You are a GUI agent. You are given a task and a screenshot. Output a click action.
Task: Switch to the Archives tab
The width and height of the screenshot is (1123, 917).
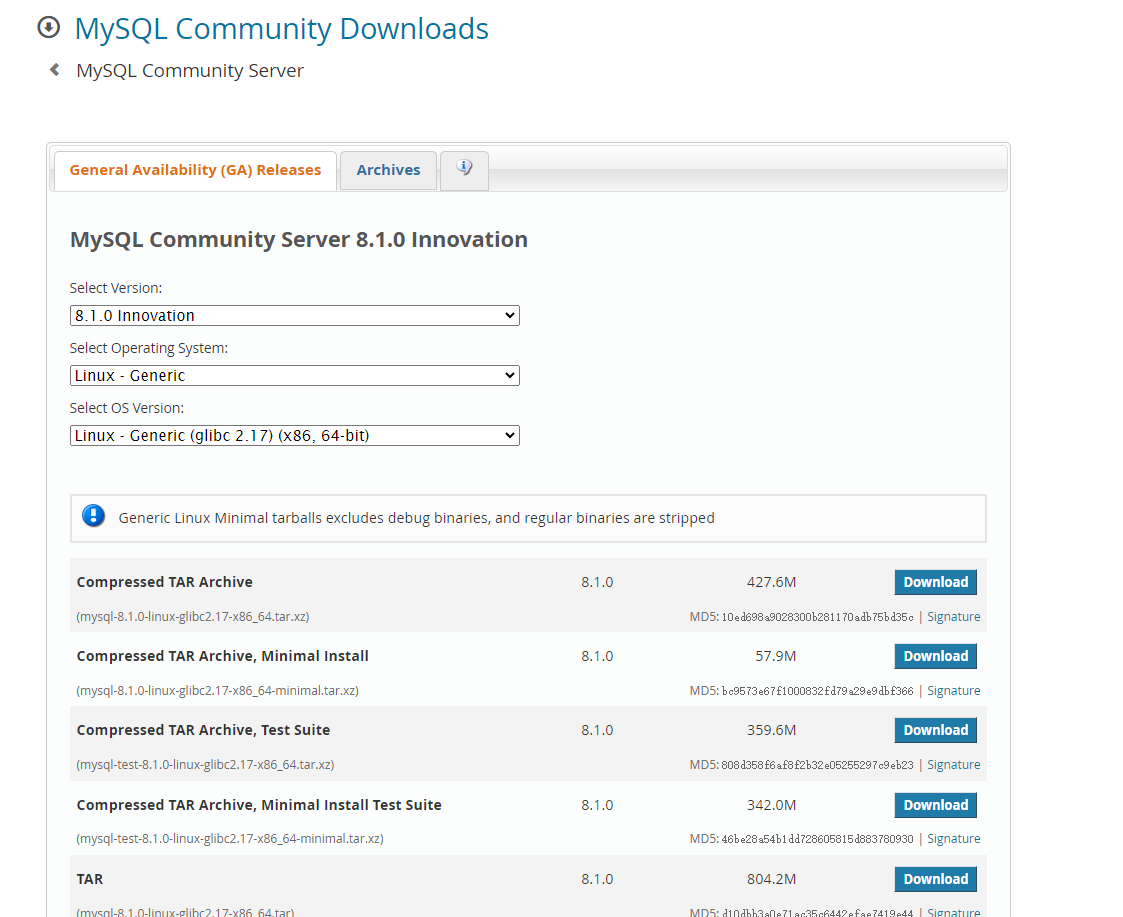point(388,170)
